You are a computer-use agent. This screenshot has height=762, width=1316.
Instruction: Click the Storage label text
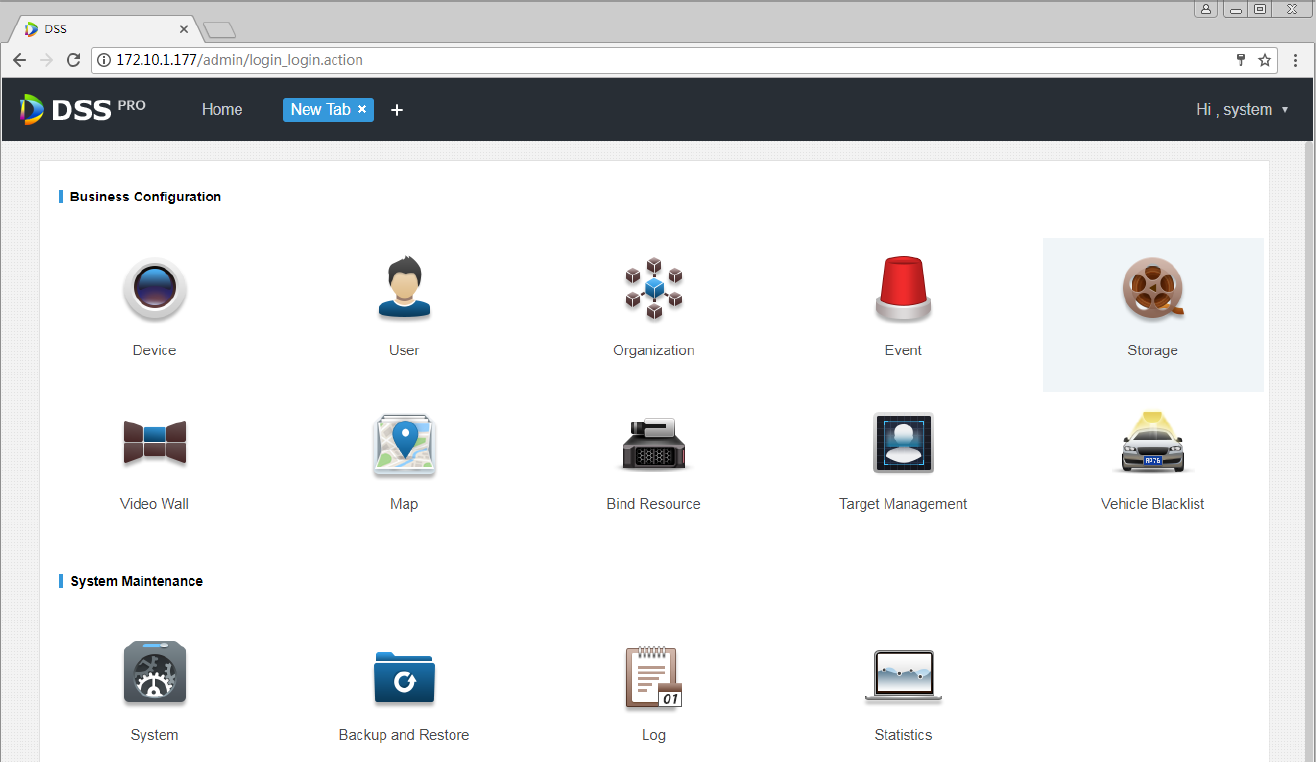(x=1153, y=350)
